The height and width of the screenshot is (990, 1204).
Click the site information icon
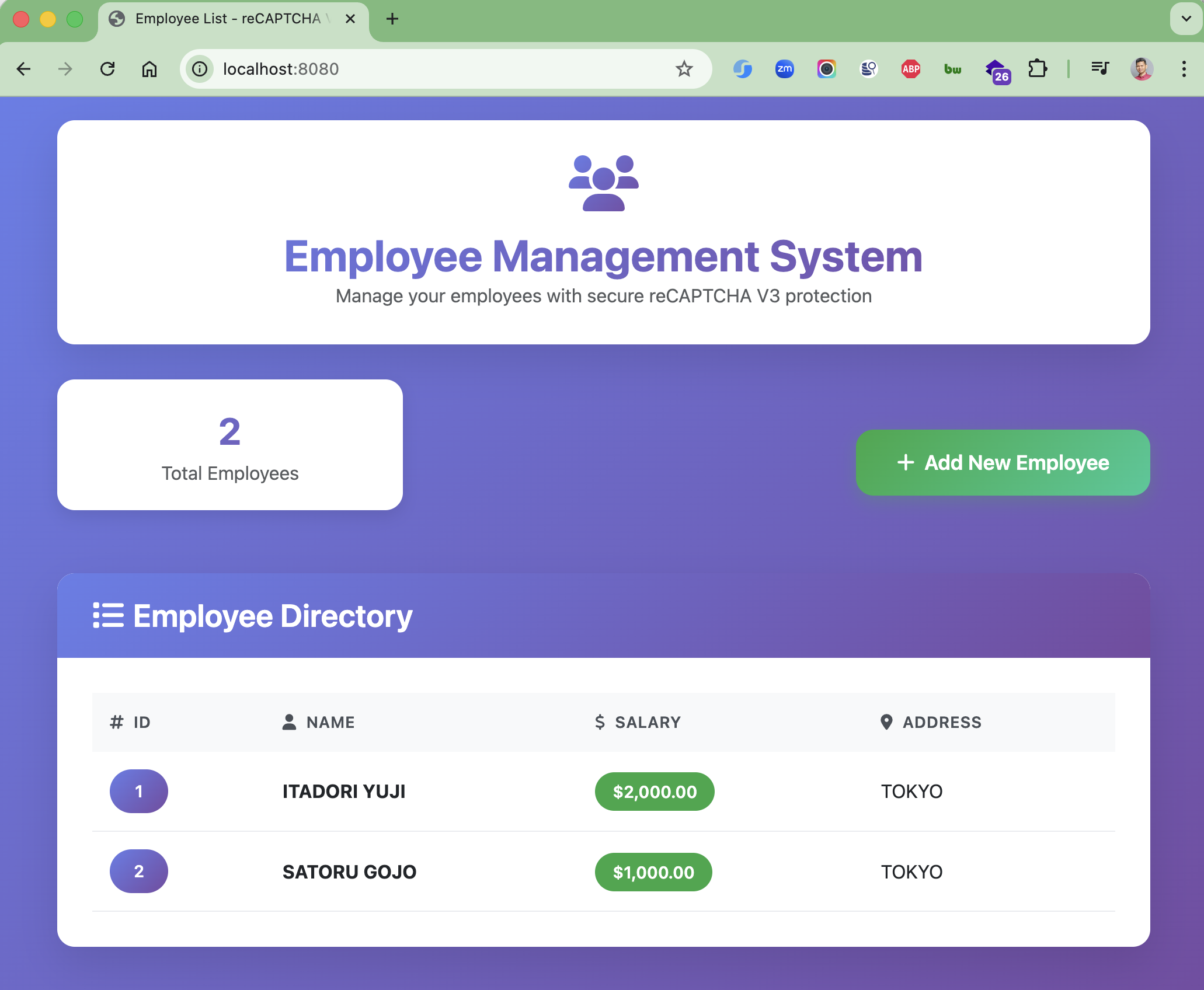200,69
